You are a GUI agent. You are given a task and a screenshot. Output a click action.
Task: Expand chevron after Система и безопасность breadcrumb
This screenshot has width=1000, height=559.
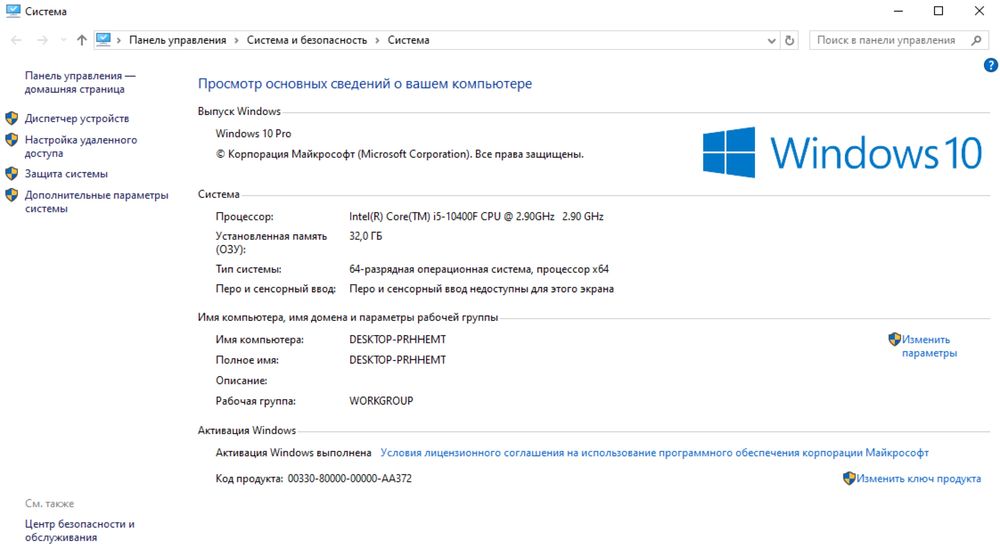(377, 41)
